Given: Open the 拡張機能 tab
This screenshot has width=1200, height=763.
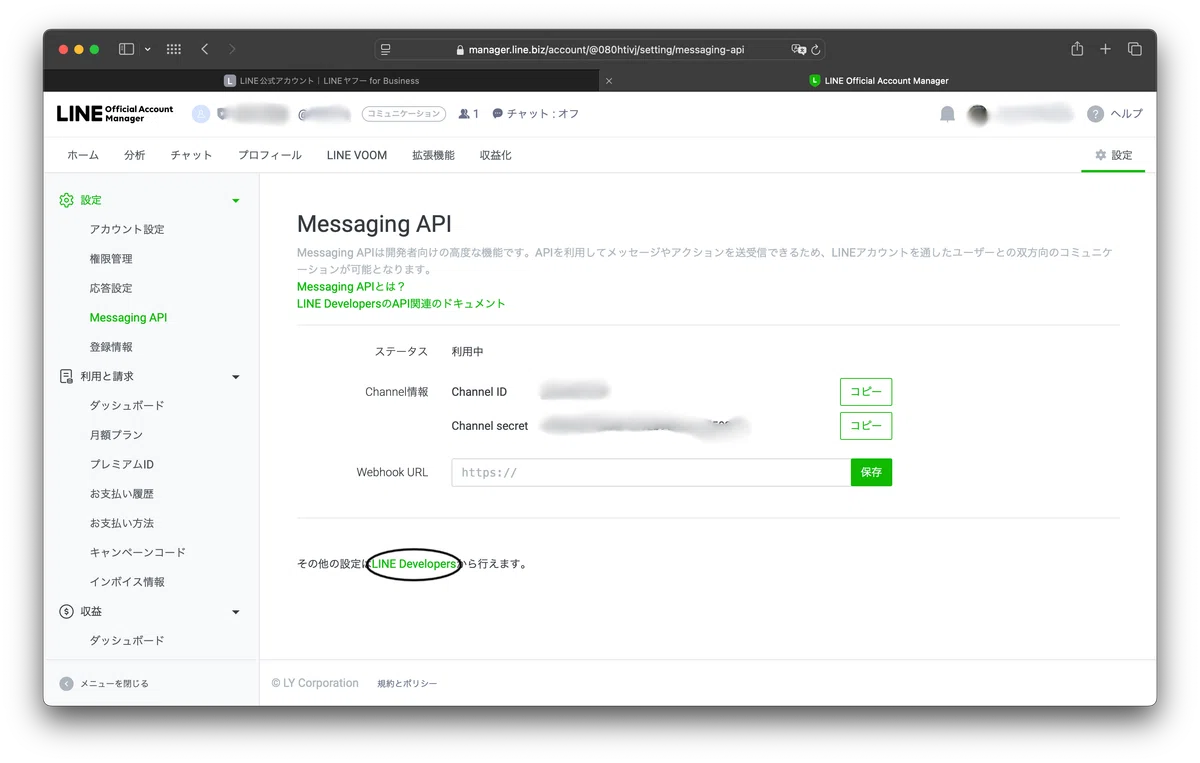Looking at the screenshot, I should coord(433,155).
